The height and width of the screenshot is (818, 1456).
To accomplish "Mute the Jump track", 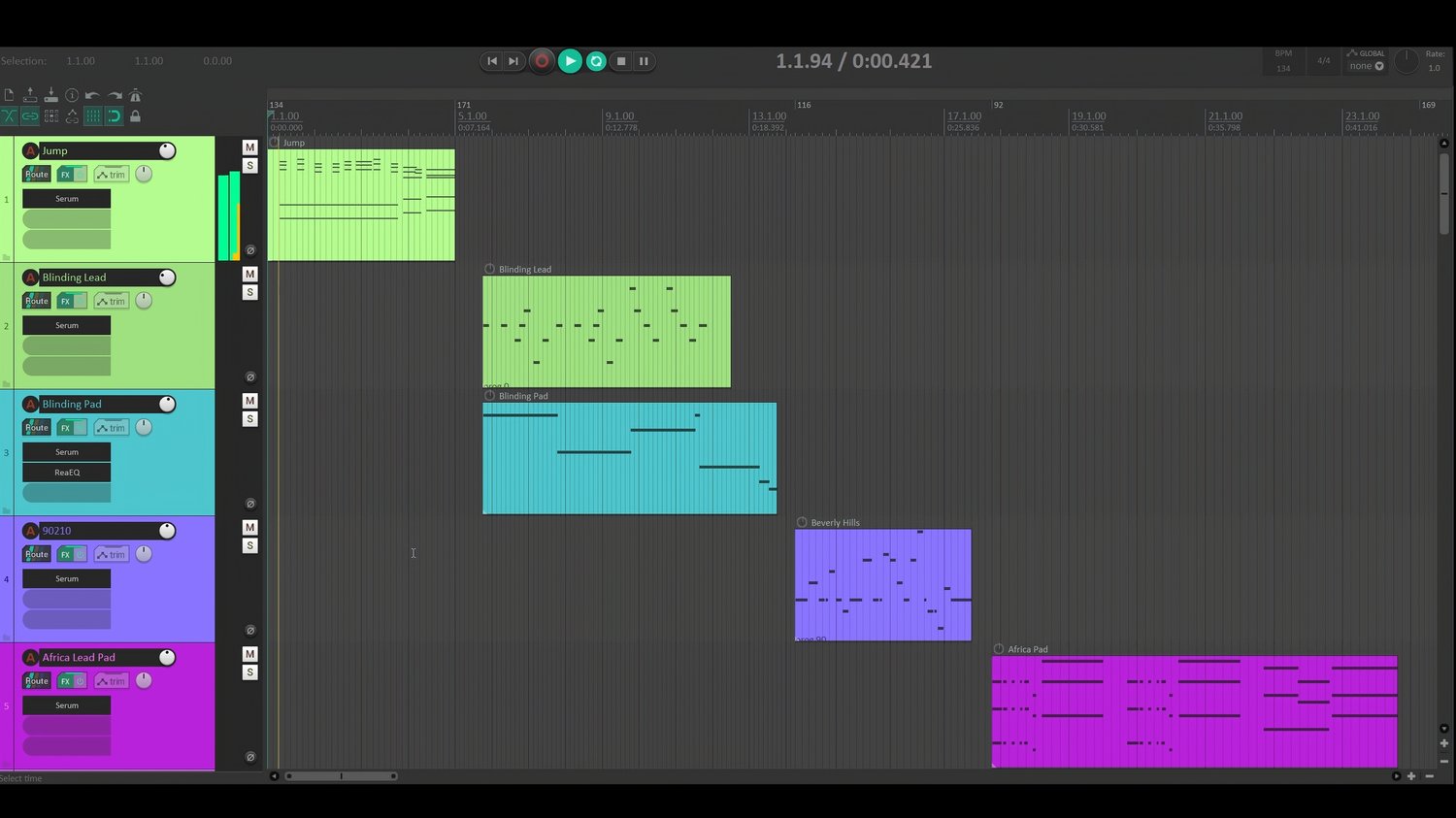I will 249,147.
